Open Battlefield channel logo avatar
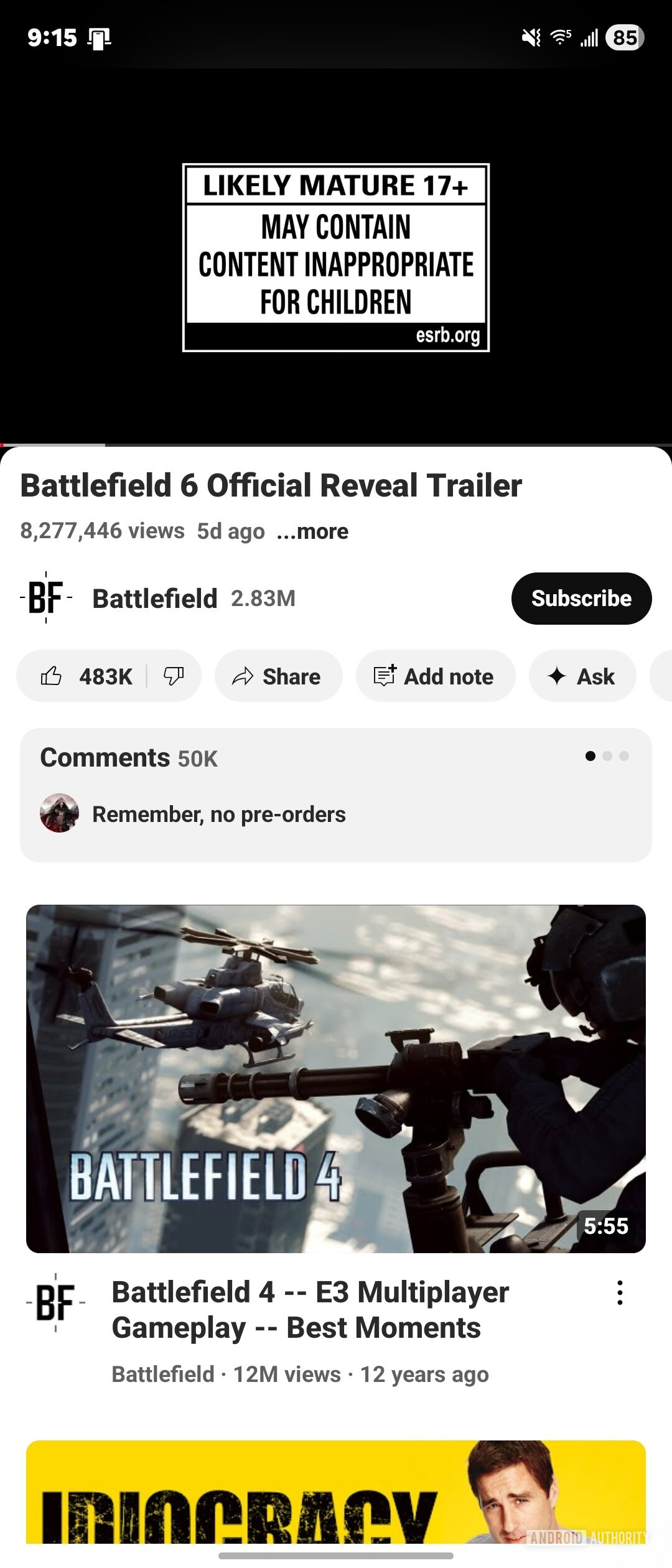The width and height of the screenshot is (672, 1568). click(46, 598)
